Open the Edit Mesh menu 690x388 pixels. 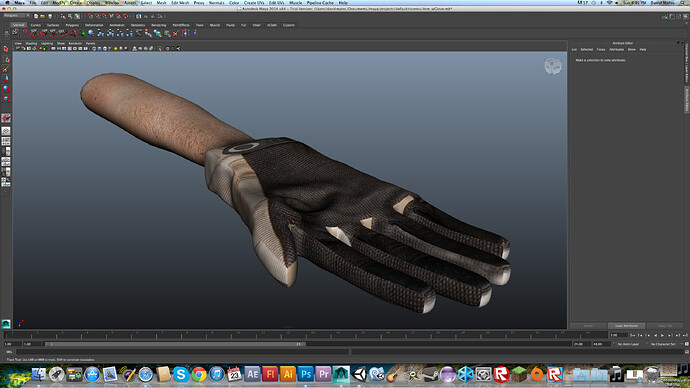pyautogui.click(x=180, y=3)
